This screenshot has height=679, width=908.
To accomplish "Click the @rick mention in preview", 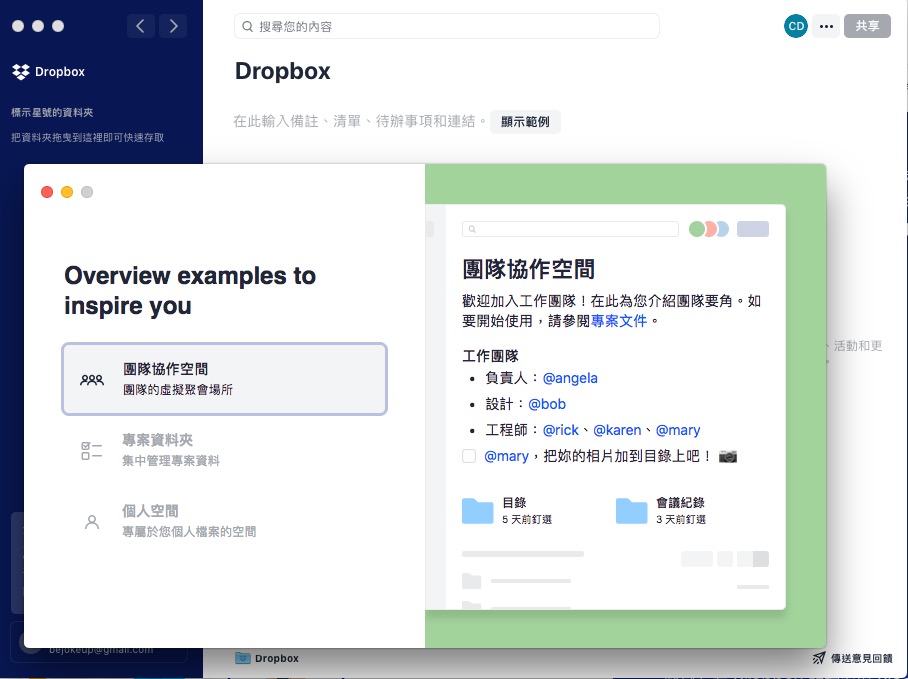I will [x=561, y=430].
